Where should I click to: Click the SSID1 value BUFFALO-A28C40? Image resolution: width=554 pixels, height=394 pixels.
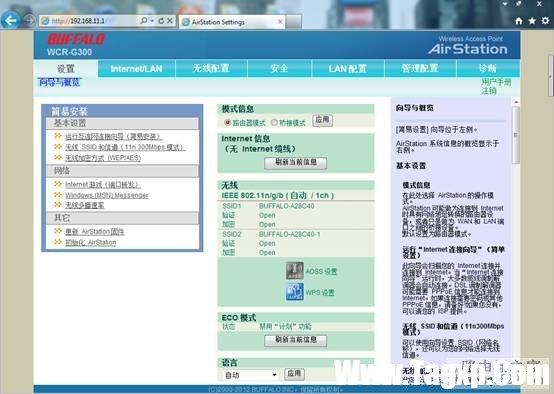coord(286,206)
